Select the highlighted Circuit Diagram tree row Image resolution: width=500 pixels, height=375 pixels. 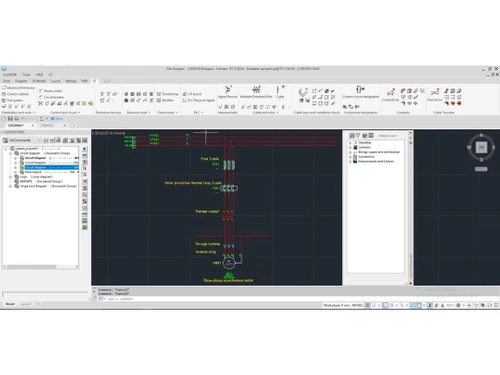[x=51, y=167]
